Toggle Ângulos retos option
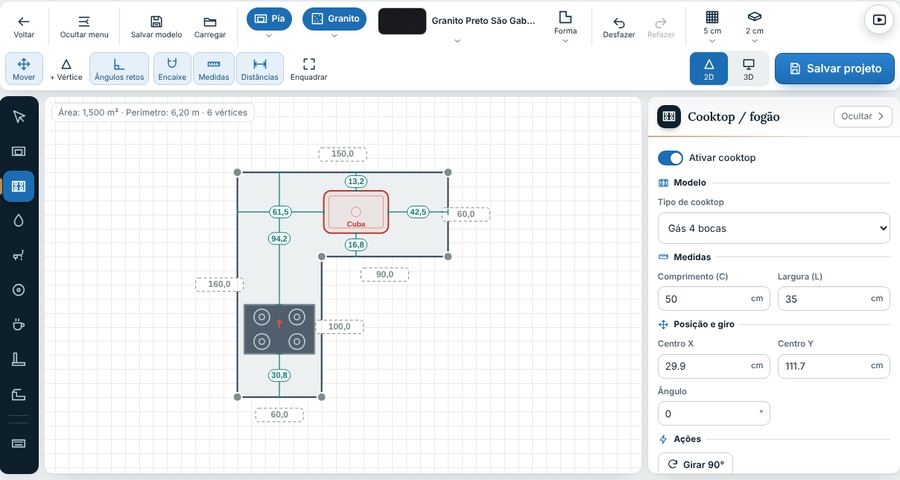The height and width of the screenshot is (480, 900). click(119, 69)
